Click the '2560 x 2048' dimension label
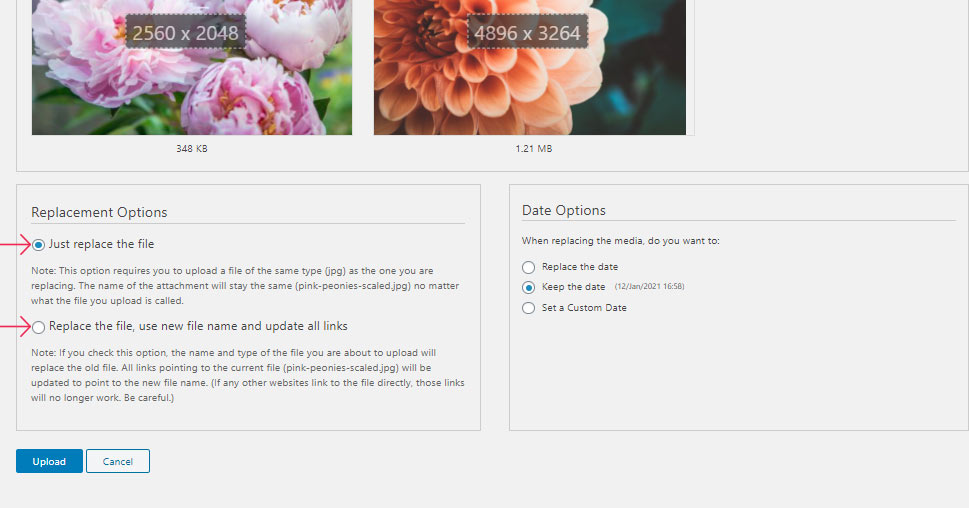The width and height of the screenshot is (969, 508). point(185,32)
